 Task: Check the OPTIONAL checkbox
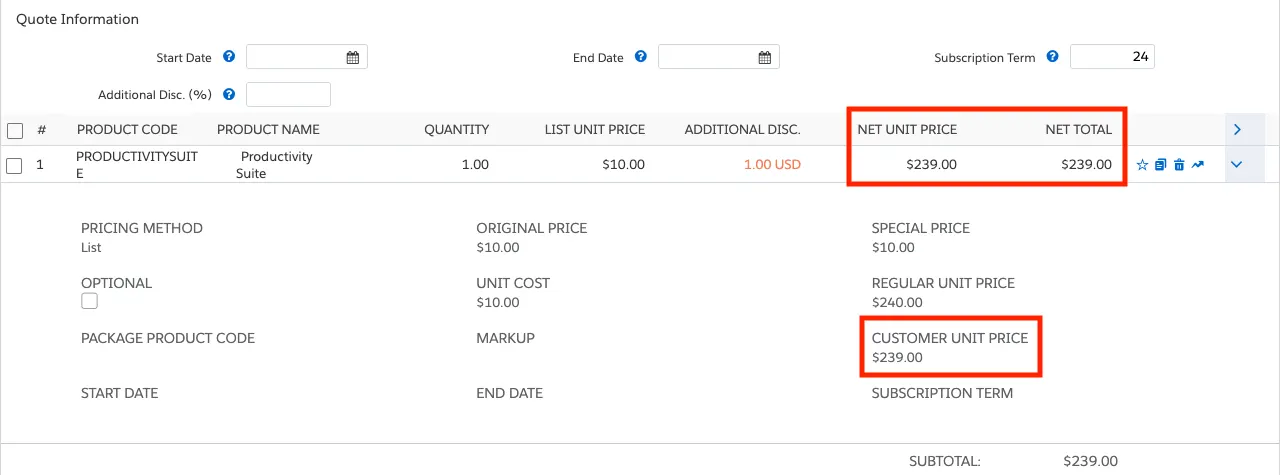tap(90, 300)
